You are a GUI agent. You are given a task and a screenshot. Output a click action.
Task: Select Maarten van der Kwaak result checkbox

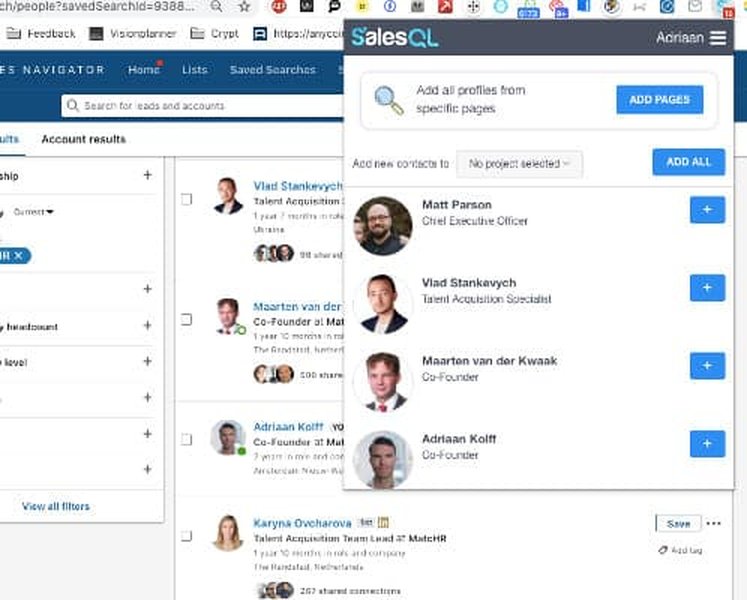click(x=187, y=319)
